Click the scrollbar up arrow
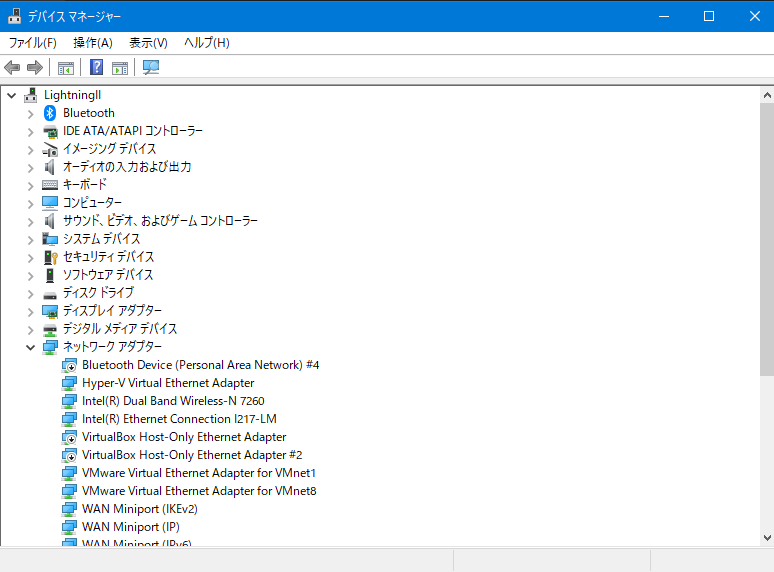The width and height of the screenshot is (774, 572). coord(767,95)
